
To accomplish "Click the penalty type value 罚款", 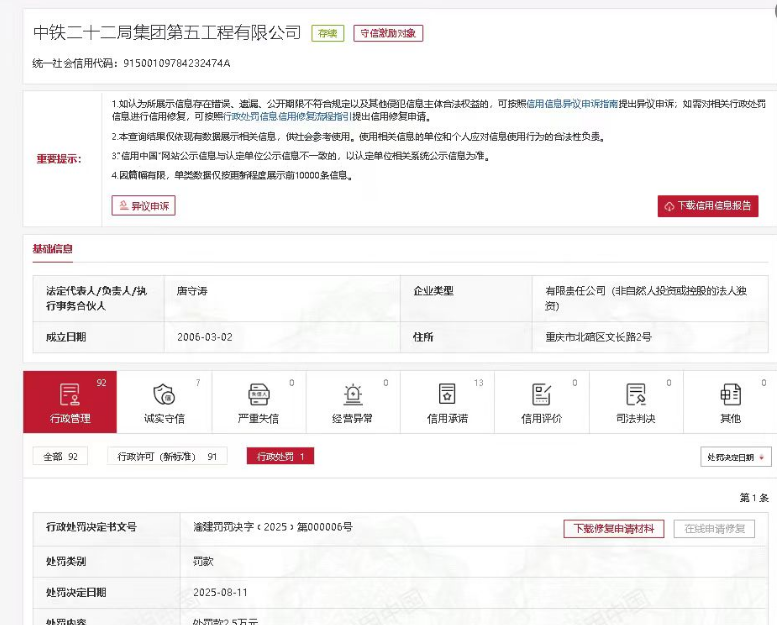I will tap(203, 562).
